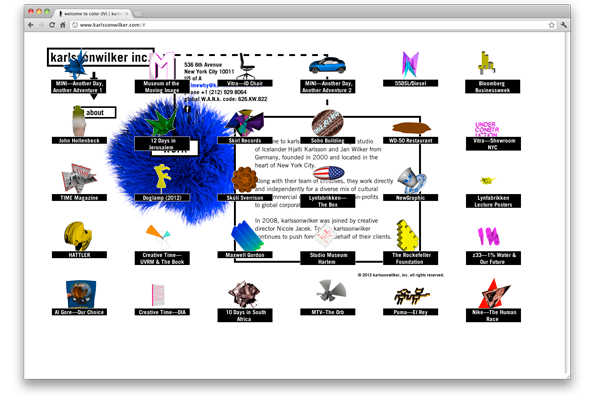The width and height of the screenshot is (595, 395).
Task: Open browser wrench settings menu
Action: point(564,25)
